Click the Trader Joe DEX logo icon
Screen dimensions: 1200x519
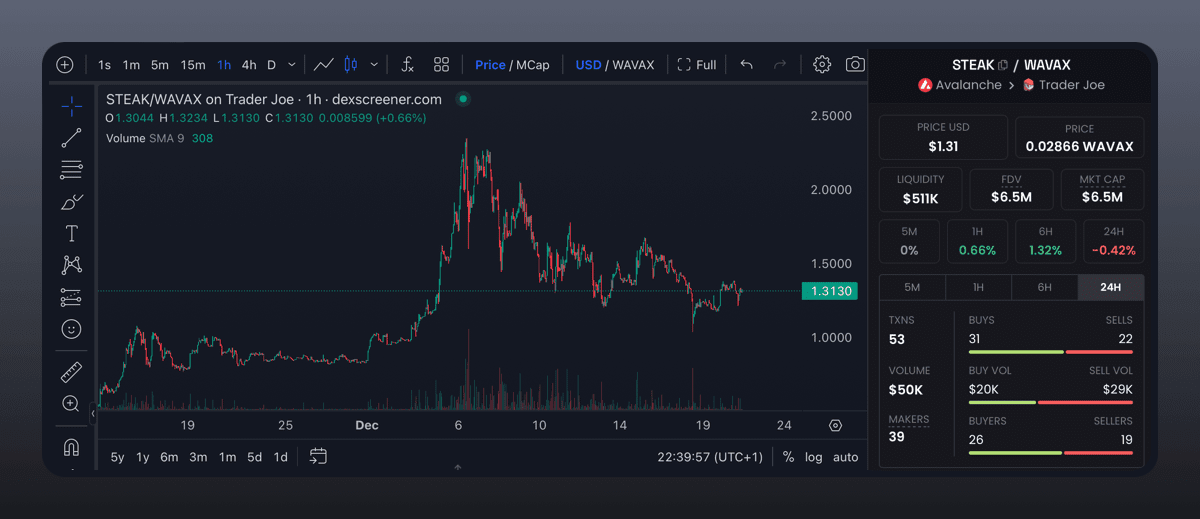pyautogui.click(x=1028, y=85)
